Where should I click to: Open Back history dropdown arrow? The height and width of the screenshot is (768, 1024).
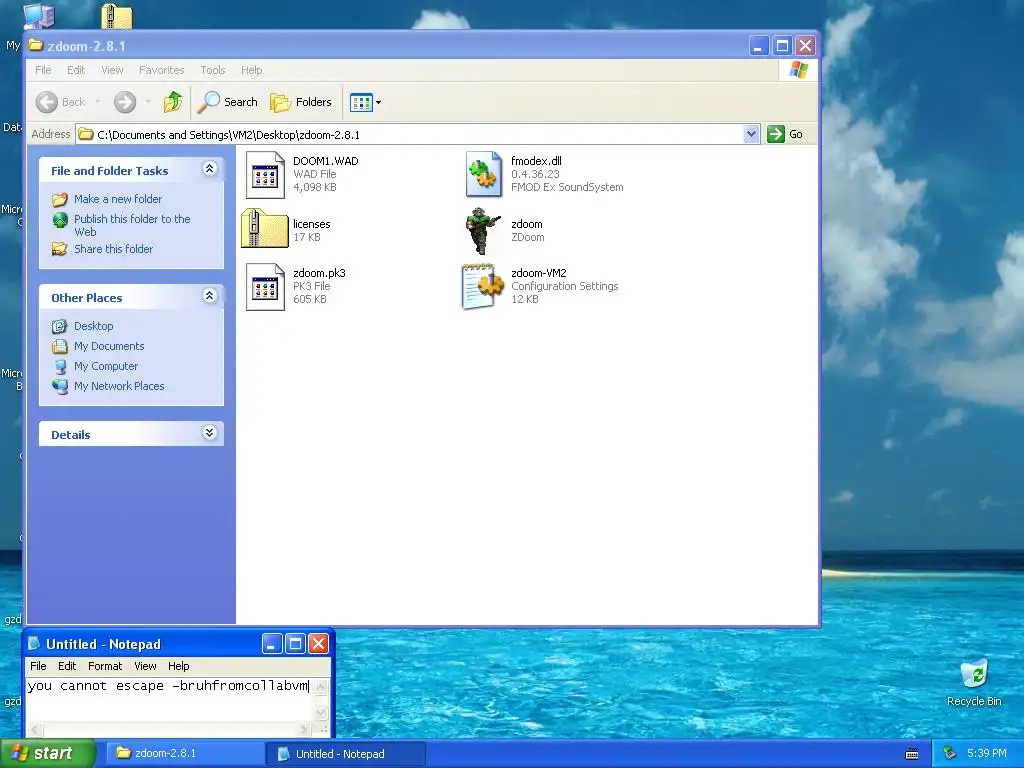click(98, 102)
